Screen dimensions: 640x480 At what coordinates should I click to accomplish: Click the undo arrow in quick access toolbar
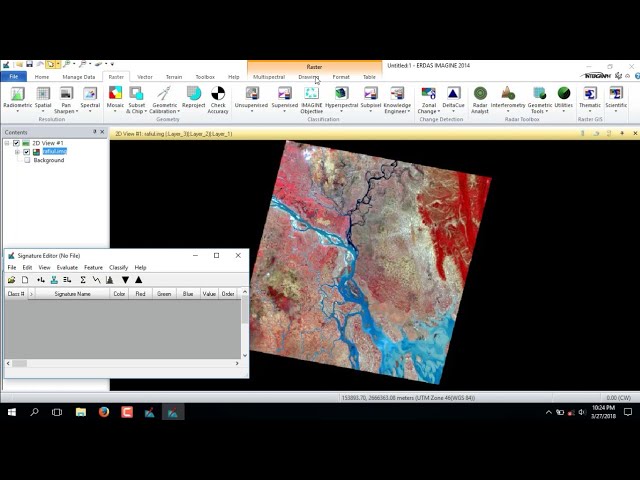[x=40, y=64]
